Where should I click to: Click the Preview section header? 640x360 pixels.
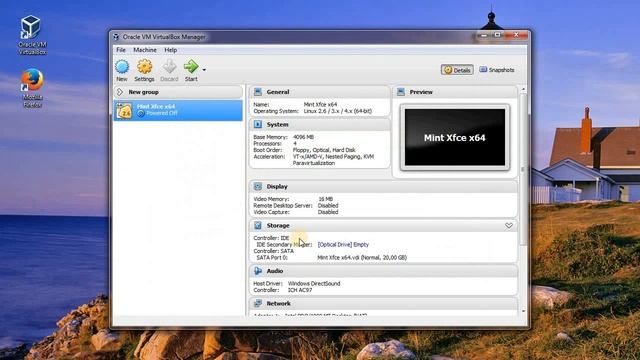pos(455,92)
